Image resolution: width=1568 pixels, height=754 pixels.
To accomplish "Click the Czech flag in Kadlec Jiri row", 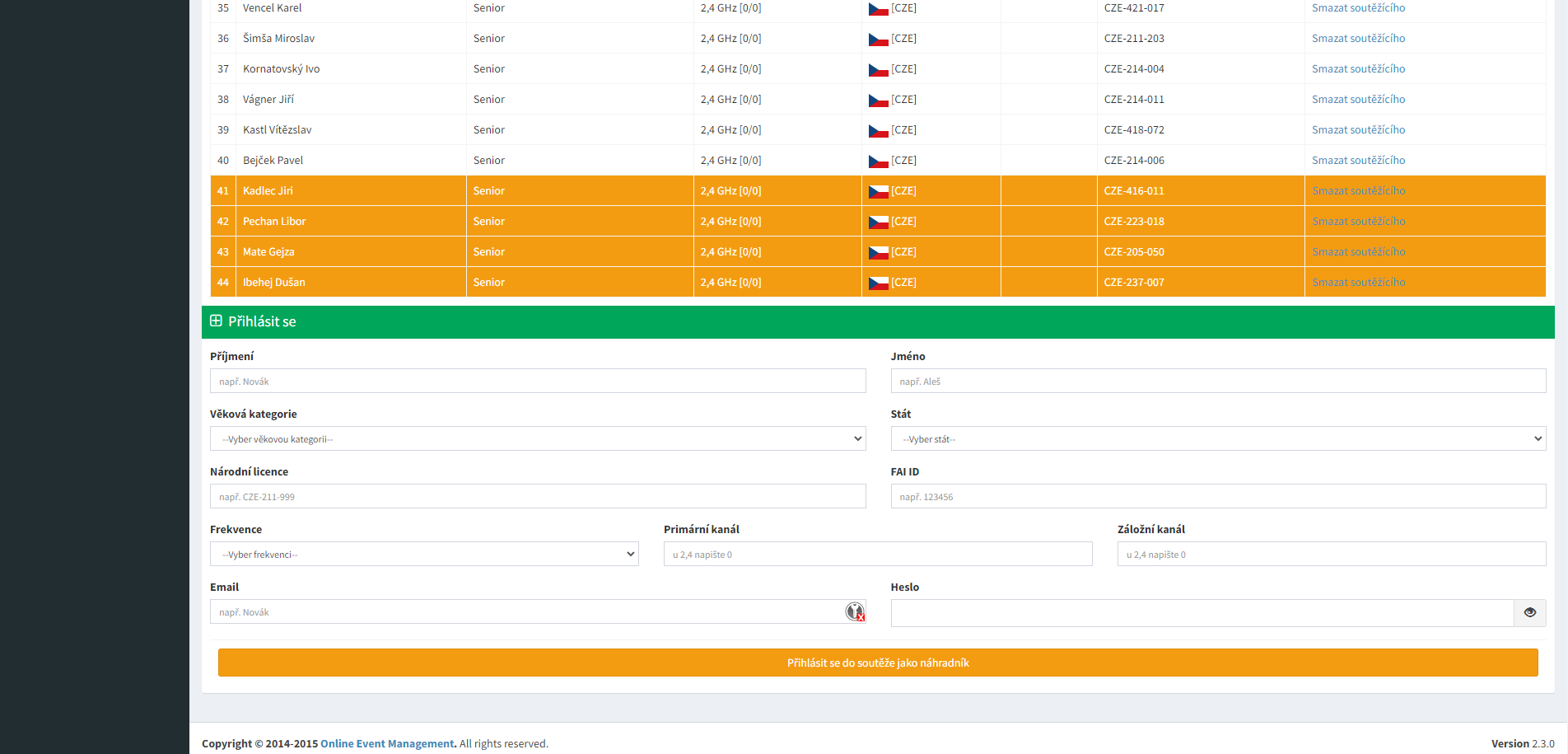I will (x=878, y=191).
